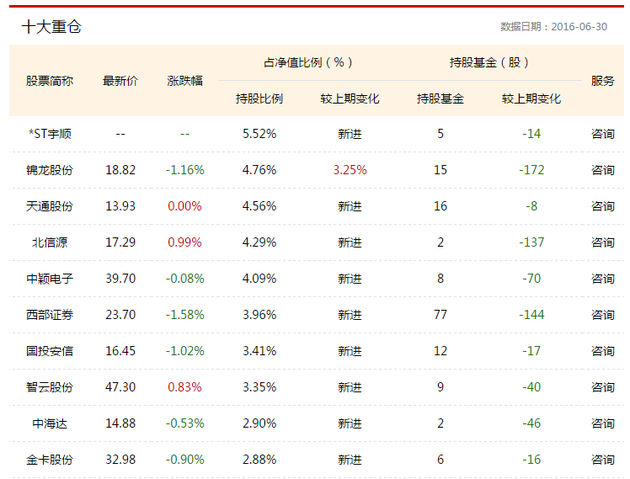The width and height of the screenshot is (630, 479).
Task: Click the -172 fund change value
Action: click(x=532, y=170)
